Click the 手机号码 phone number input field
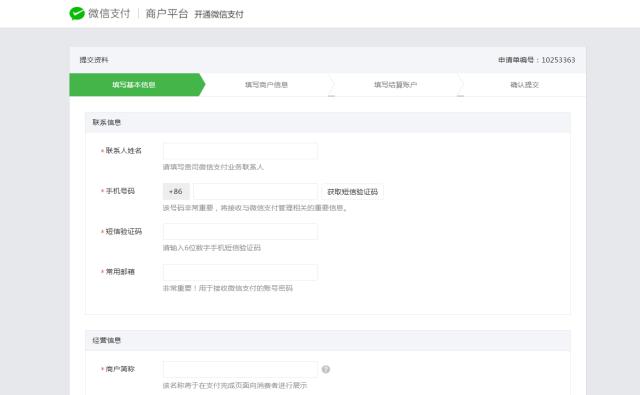Image resolution: width=640 pixels, height=395 pixels. pos(256,192)
